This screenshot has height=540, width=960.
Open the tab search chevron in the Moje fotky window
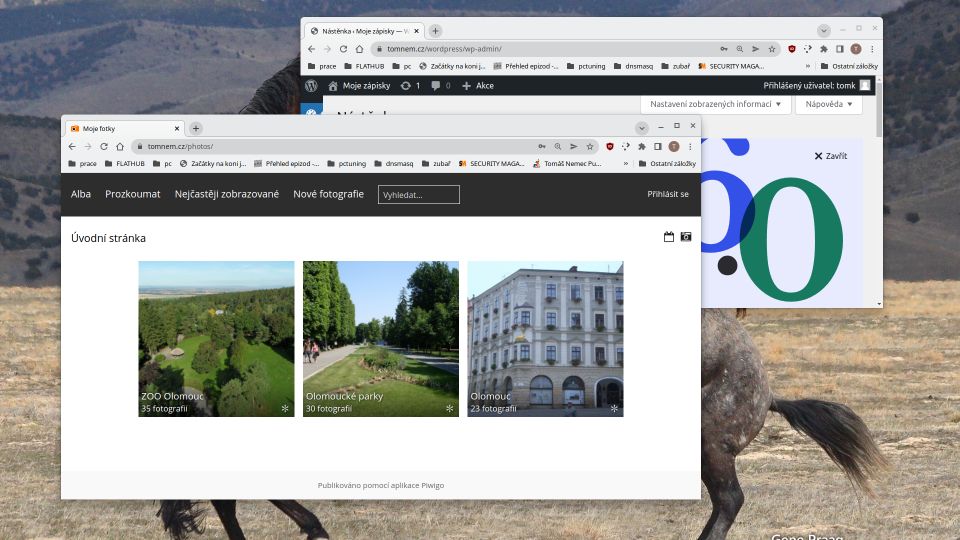point(642,128)
